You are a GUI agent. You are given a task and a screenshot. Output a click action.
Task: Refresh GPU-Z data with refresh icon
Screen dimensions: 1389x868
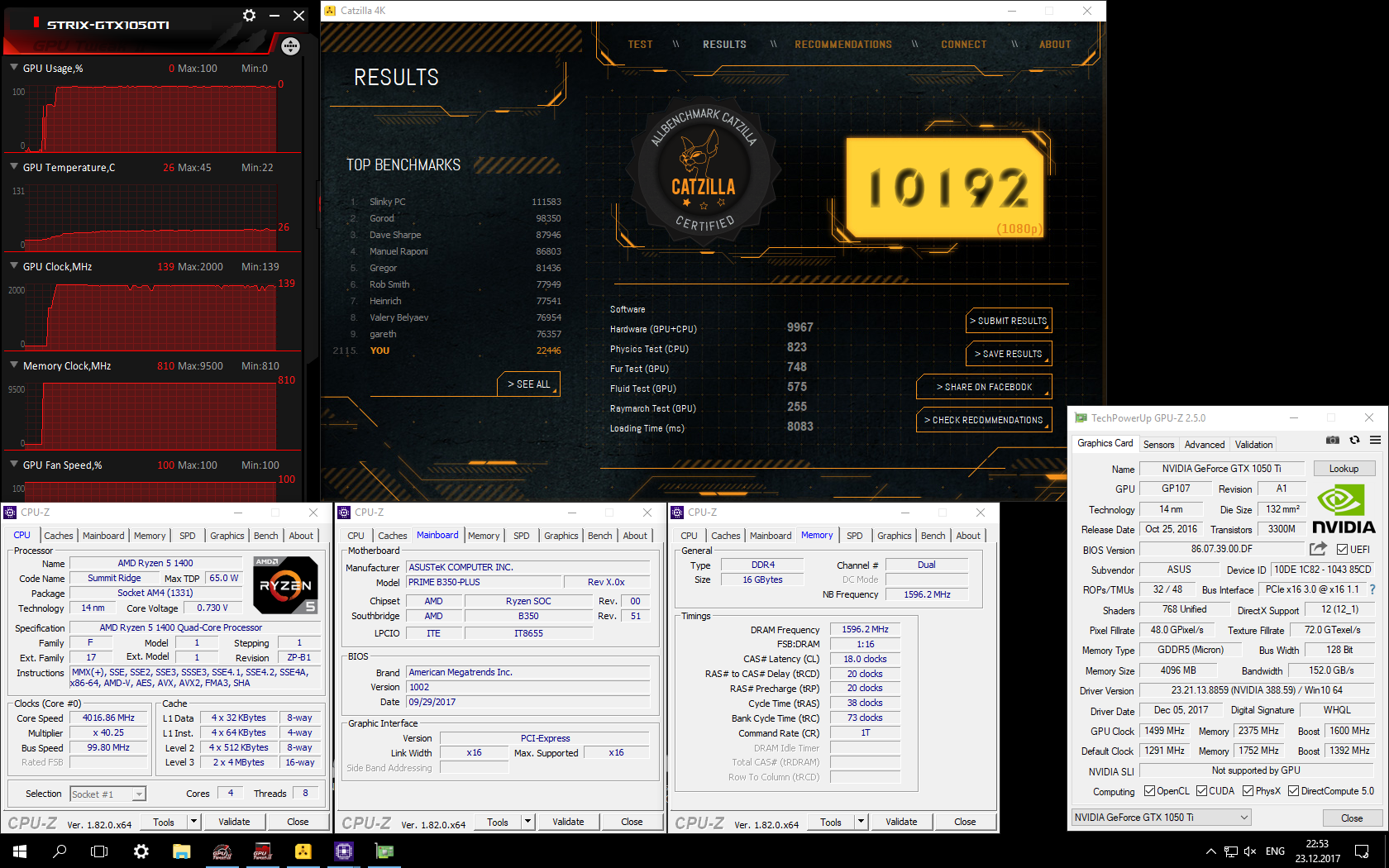click(1354, 441)
